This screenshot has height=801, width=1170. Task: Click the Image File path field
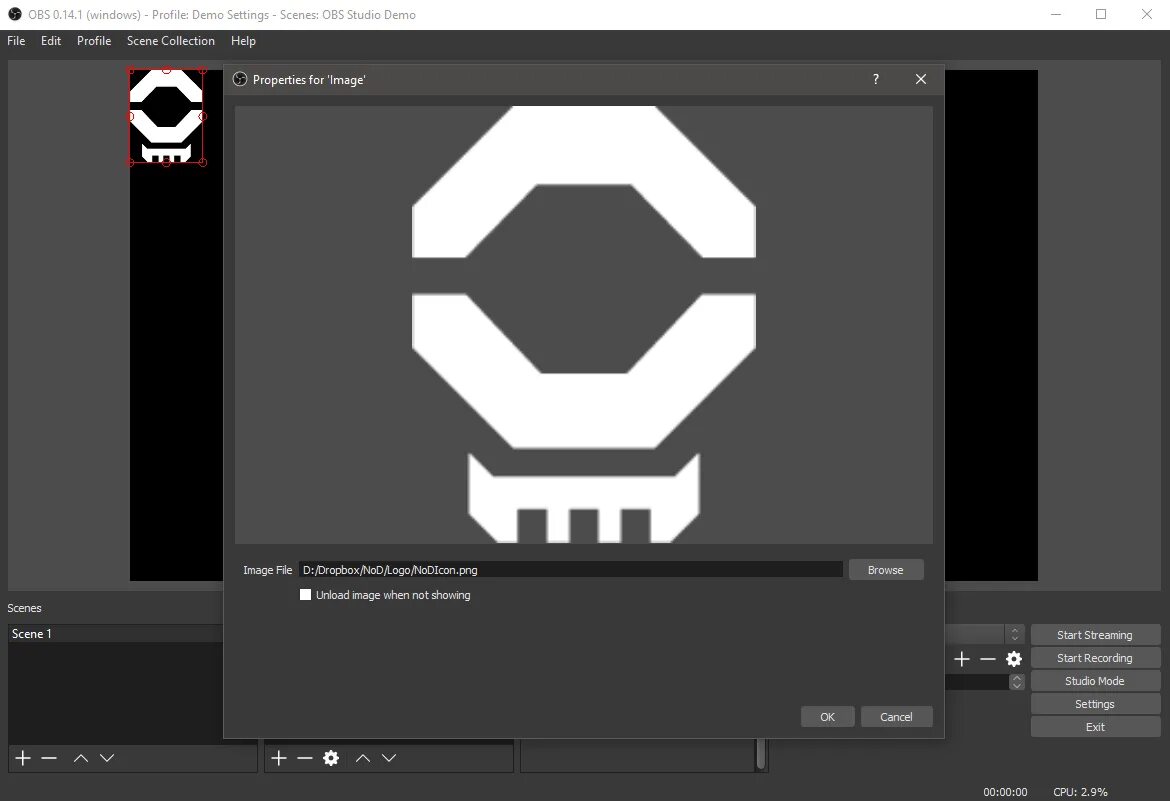point(571,570)
